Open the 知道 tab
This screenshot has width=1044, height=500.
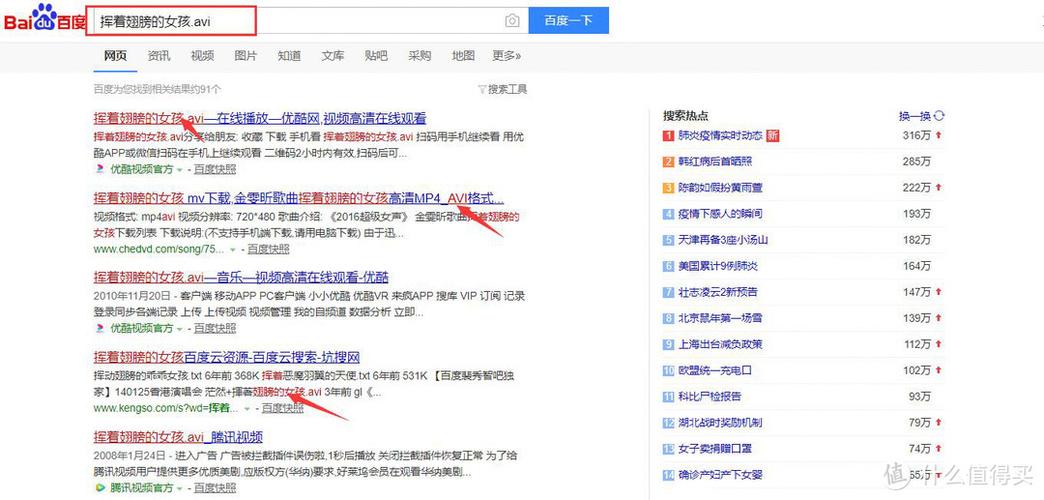coord(289,56)
